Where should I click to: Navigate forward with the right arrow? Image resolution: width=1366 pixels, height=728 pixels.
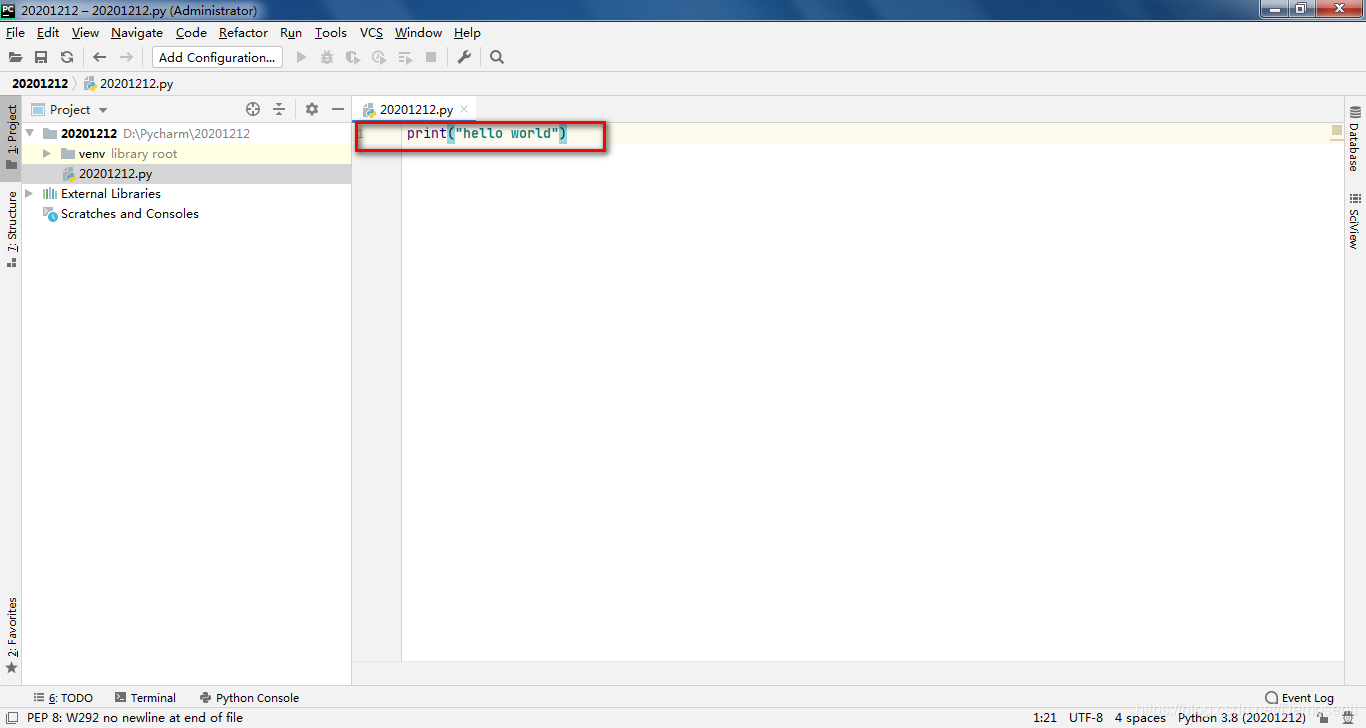click(126, 58)
